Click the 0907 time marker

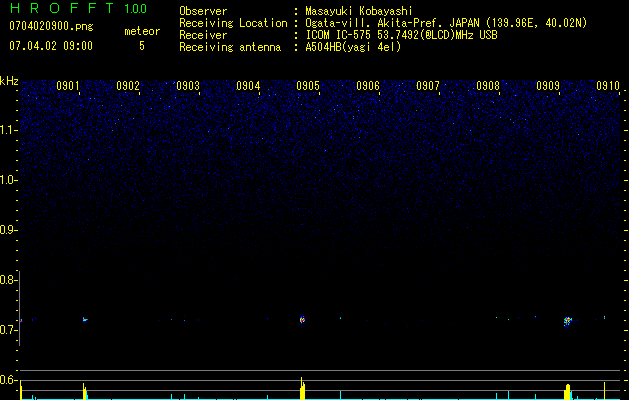click(x=428, y=86)
